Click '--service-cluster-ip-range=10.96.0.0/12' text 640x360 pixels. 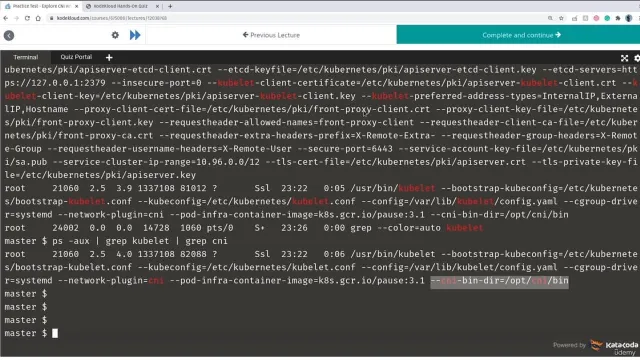(156, 162)
